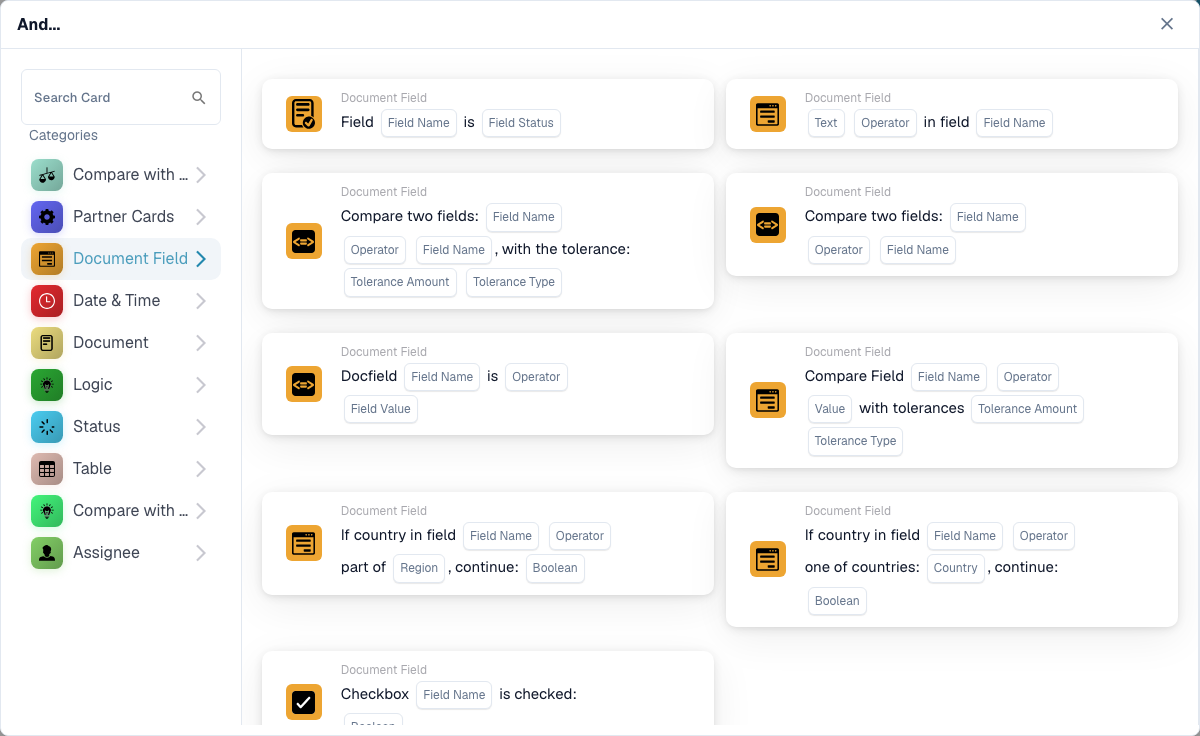Image resolution: width=1200 pixels, height=736 pixels.
Task: Click the Logic lightbulb icon
Action: (47, 385)
